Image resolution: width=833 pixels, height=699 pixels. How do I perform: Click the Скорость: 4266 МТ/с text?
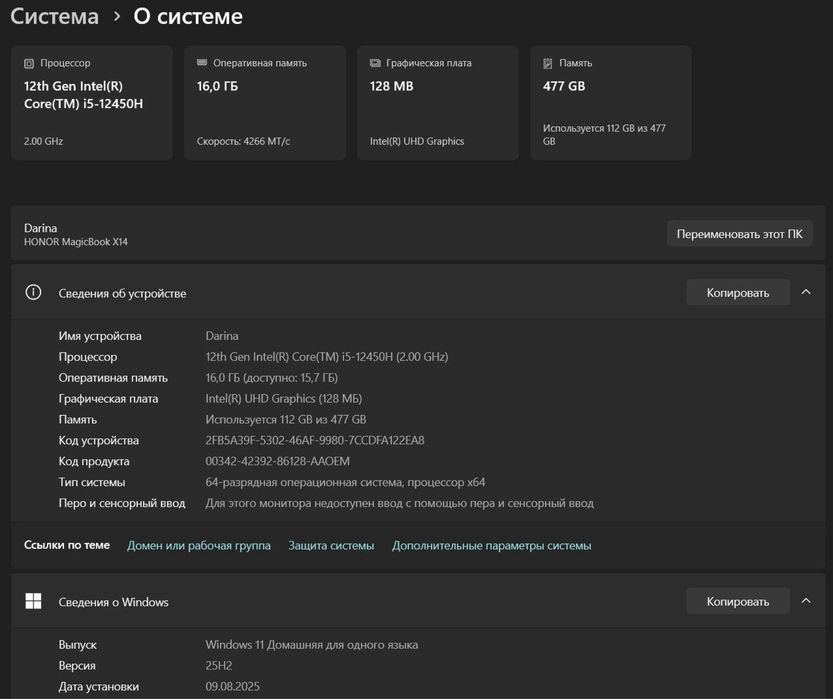coord(243,141)
